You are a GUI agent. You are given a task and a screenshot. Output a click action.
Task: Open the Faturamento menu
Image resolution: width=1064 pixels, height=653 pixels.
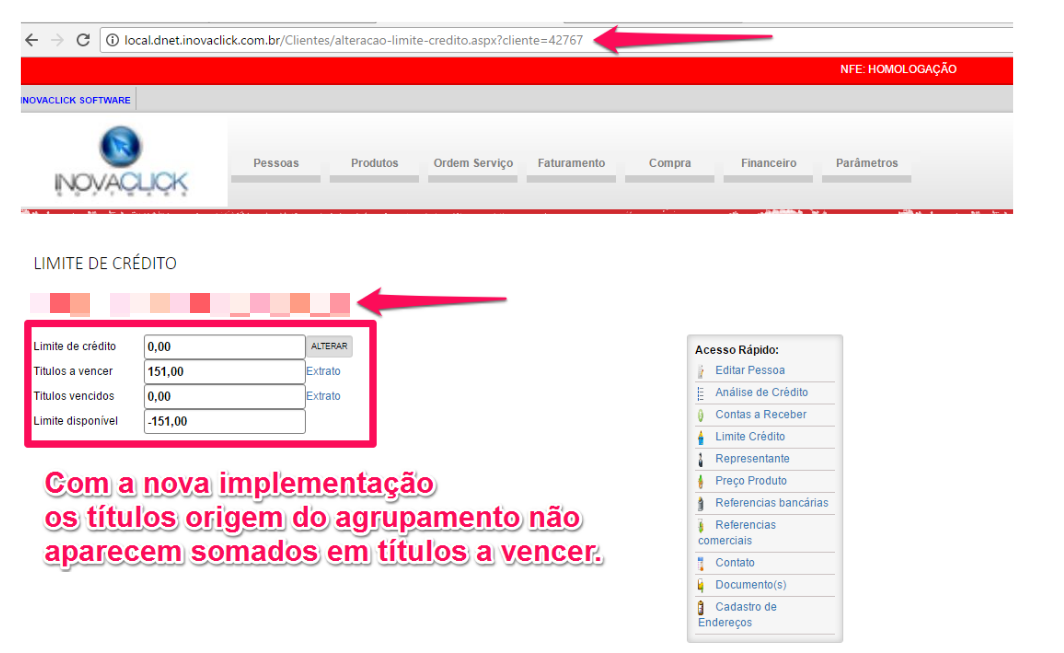(571, 163)
